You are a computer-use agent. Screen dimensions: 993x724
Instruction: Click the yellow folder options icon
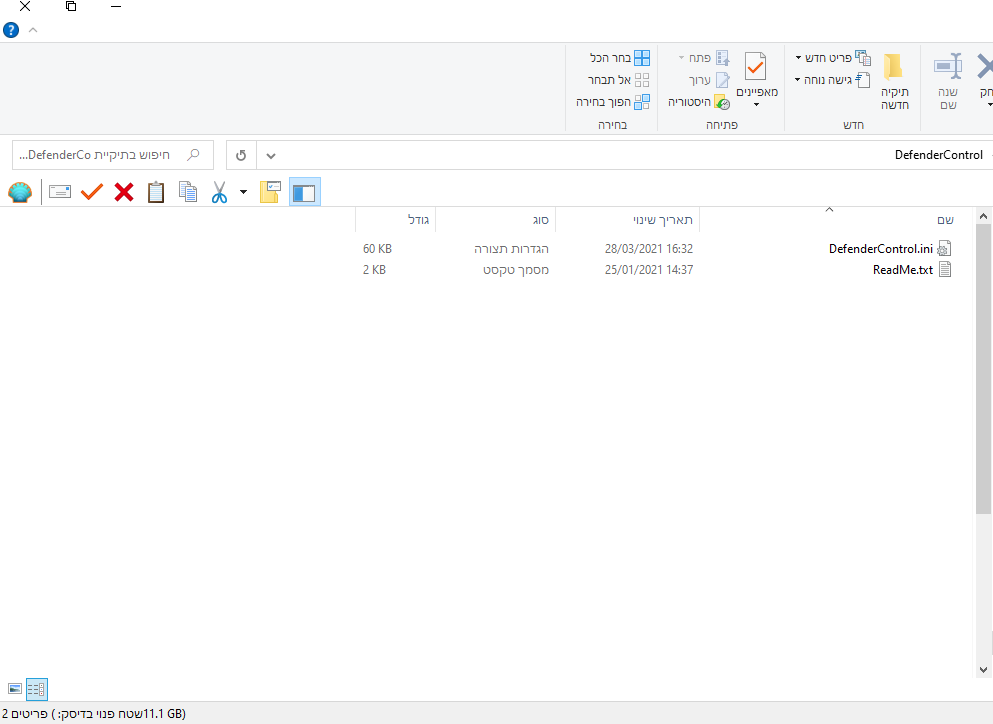270,192
